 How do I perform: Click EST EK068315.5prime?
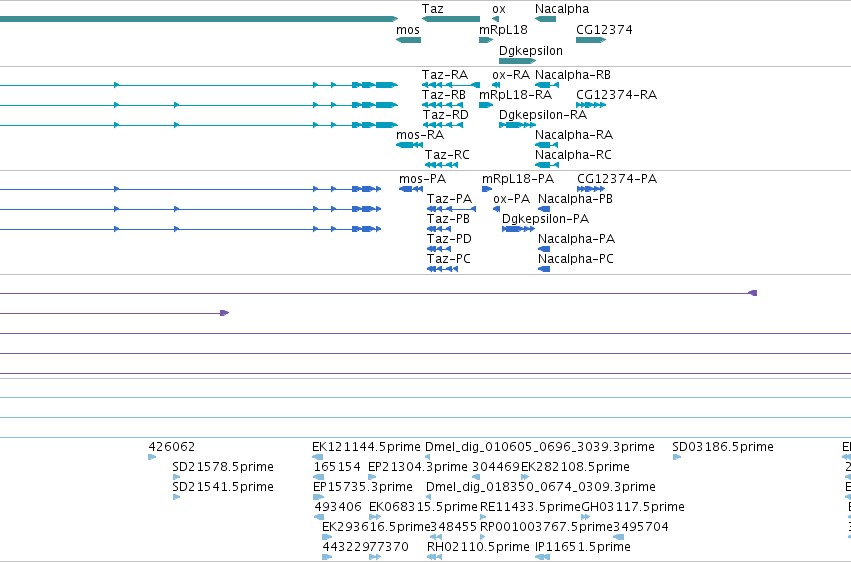(423, 507)
